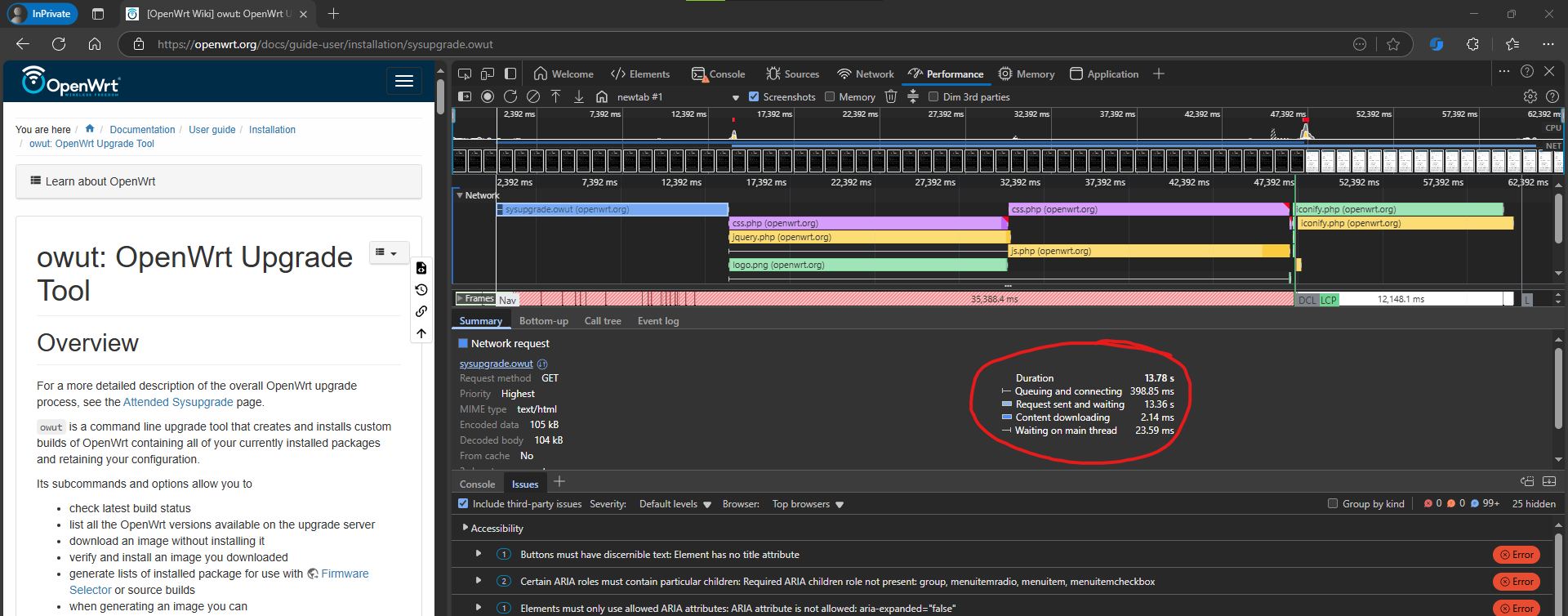Expand the Frames track
1568x616 pixels.
[461, 299]
